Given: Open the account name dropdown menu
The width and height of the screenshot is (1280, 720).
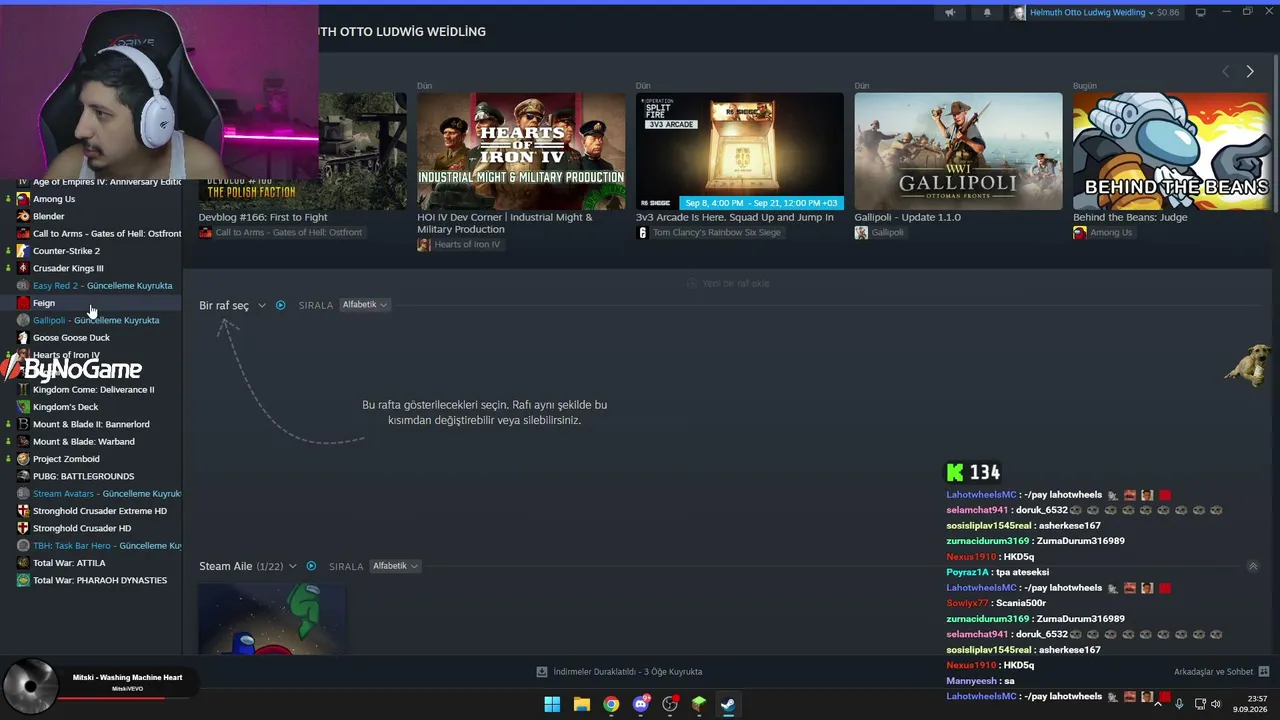Looking at the screenshot, I should [x=1091, y=13].
